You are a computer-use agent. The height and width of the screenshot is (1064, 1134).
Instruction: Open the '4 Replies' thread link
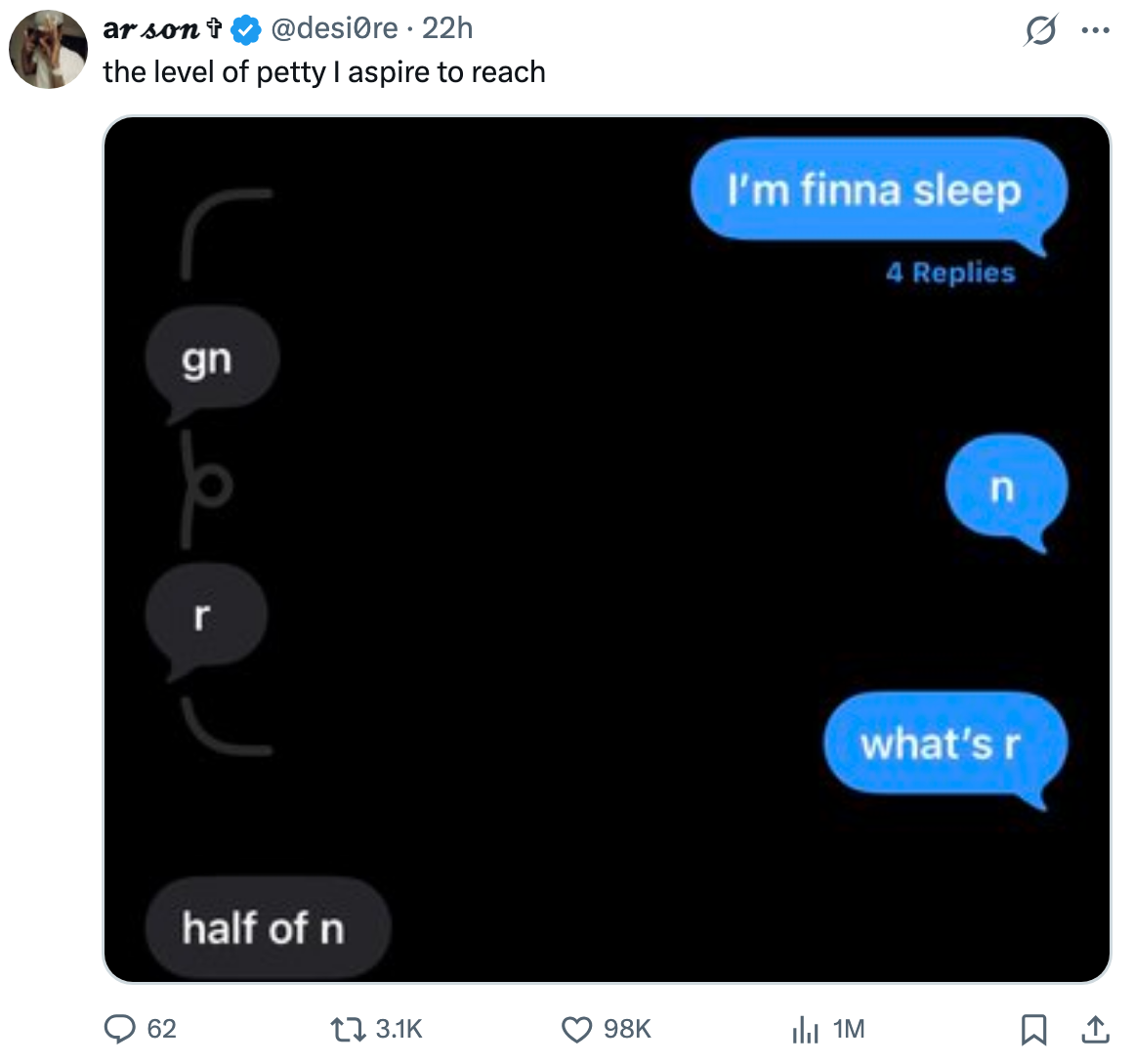(x=950, y=273)
